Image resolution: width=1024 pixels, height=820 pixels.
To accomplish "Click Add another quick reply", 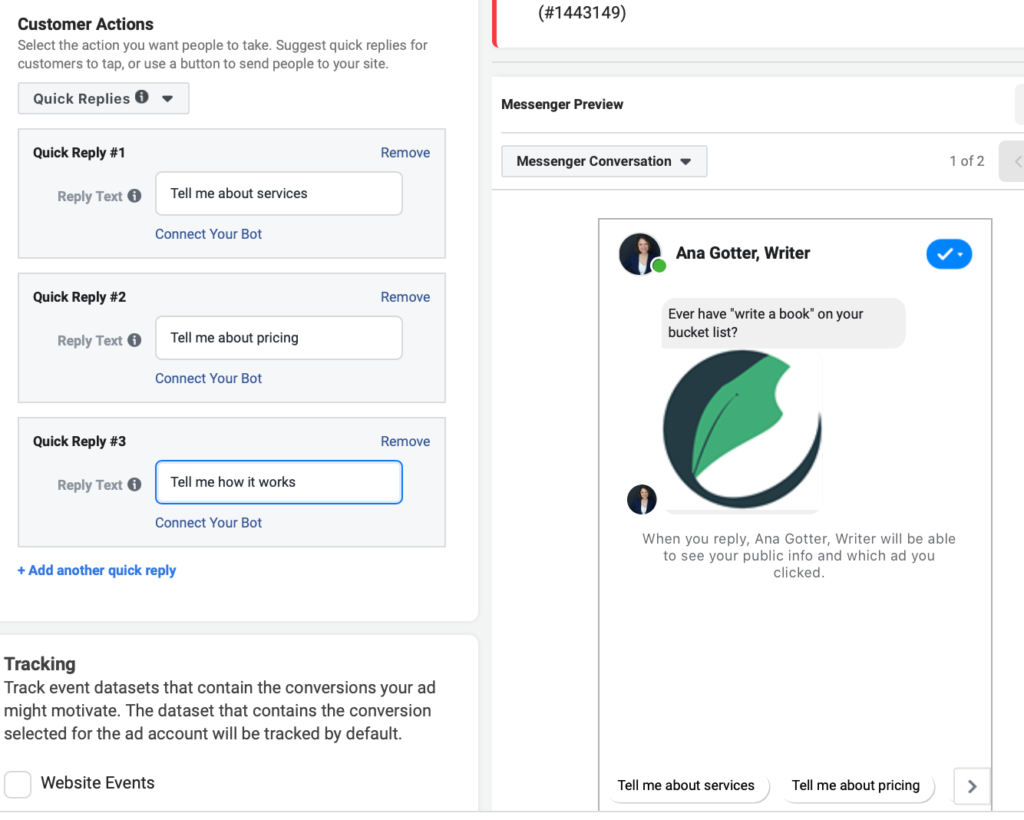I will (96, 570).
